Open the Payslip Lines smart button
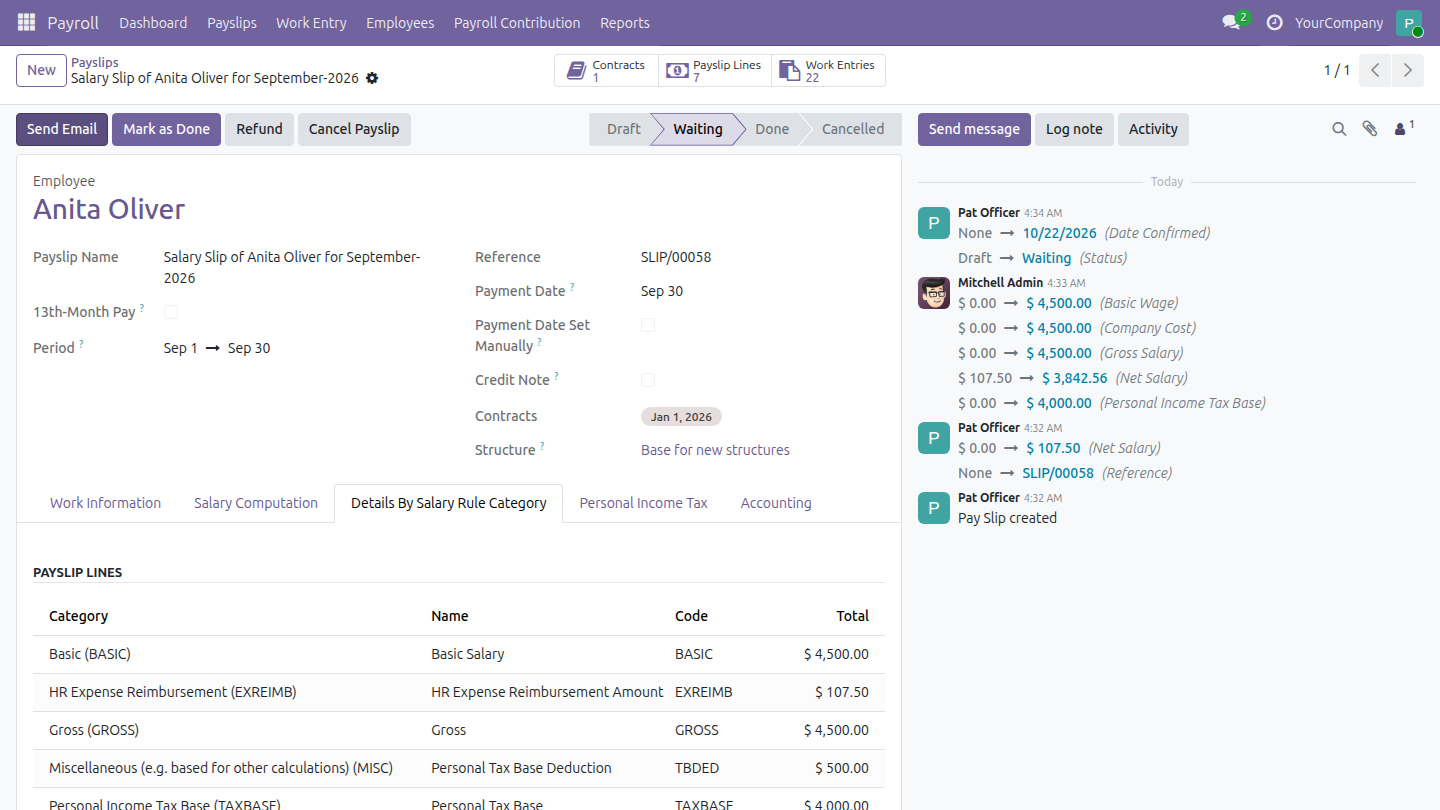Screen dimensions: 1440x810 pos(715,71)
